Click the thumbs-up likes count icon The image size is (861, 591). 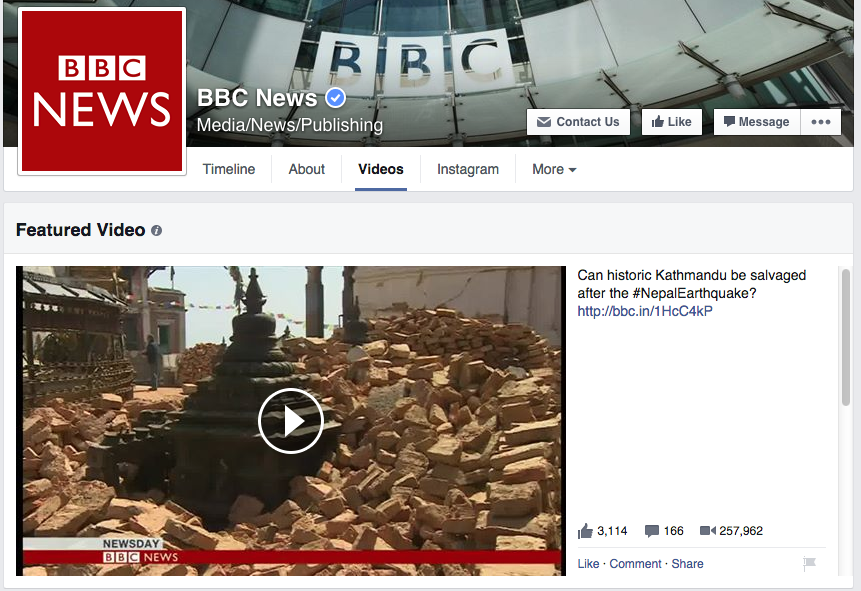pos(585,531)
